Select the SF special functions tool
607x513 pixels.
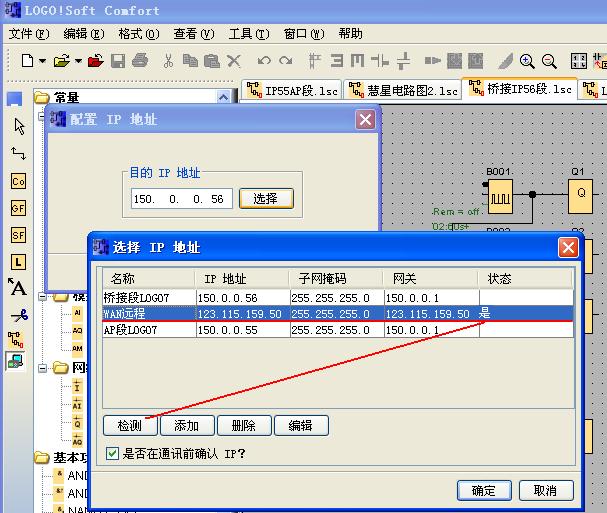(x=18, y=235)
